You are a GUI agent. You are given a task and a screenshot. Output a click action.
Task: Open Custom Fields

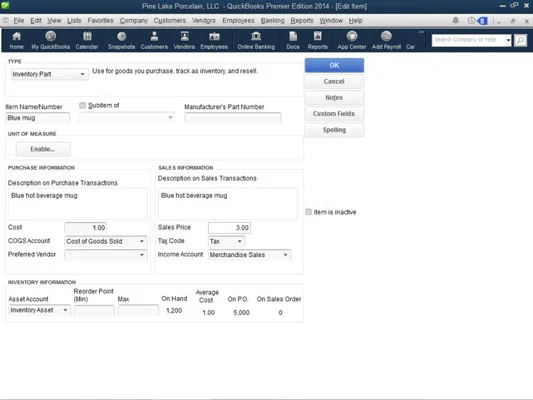tap(334, 114)
